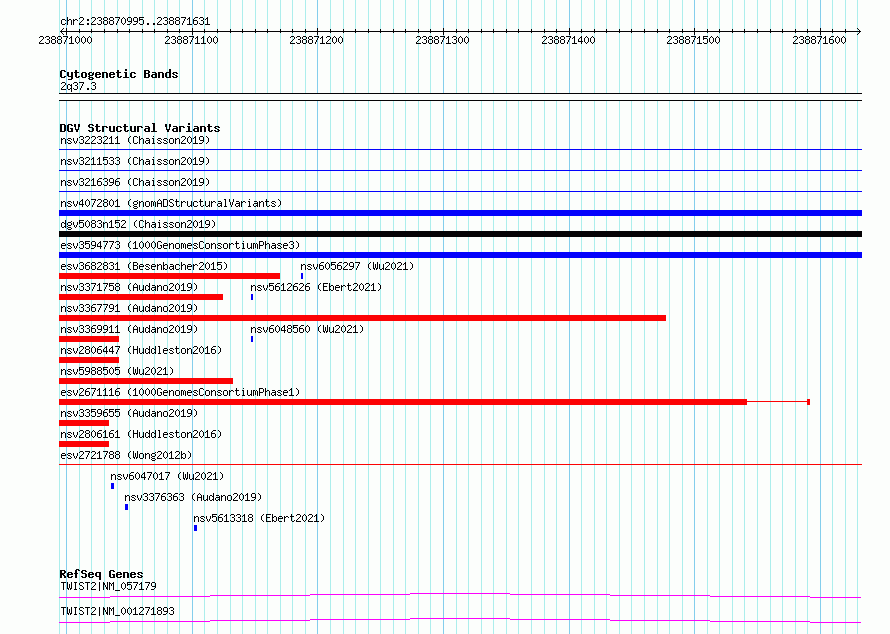
Task: Select red bar under esv3682831
Action: coord(169,276)
